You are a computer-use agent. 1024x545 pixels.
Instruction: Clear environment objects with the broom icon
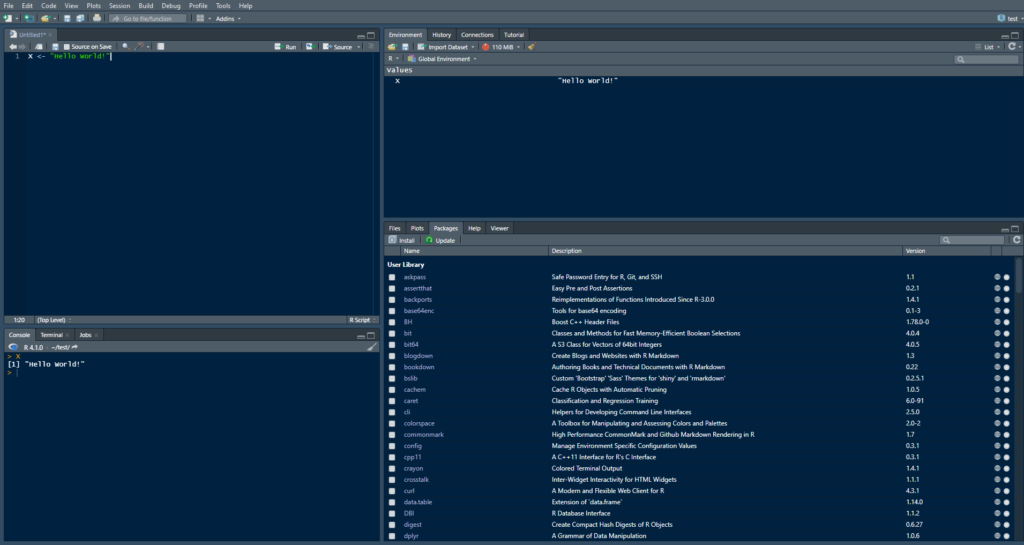(532, 47)
